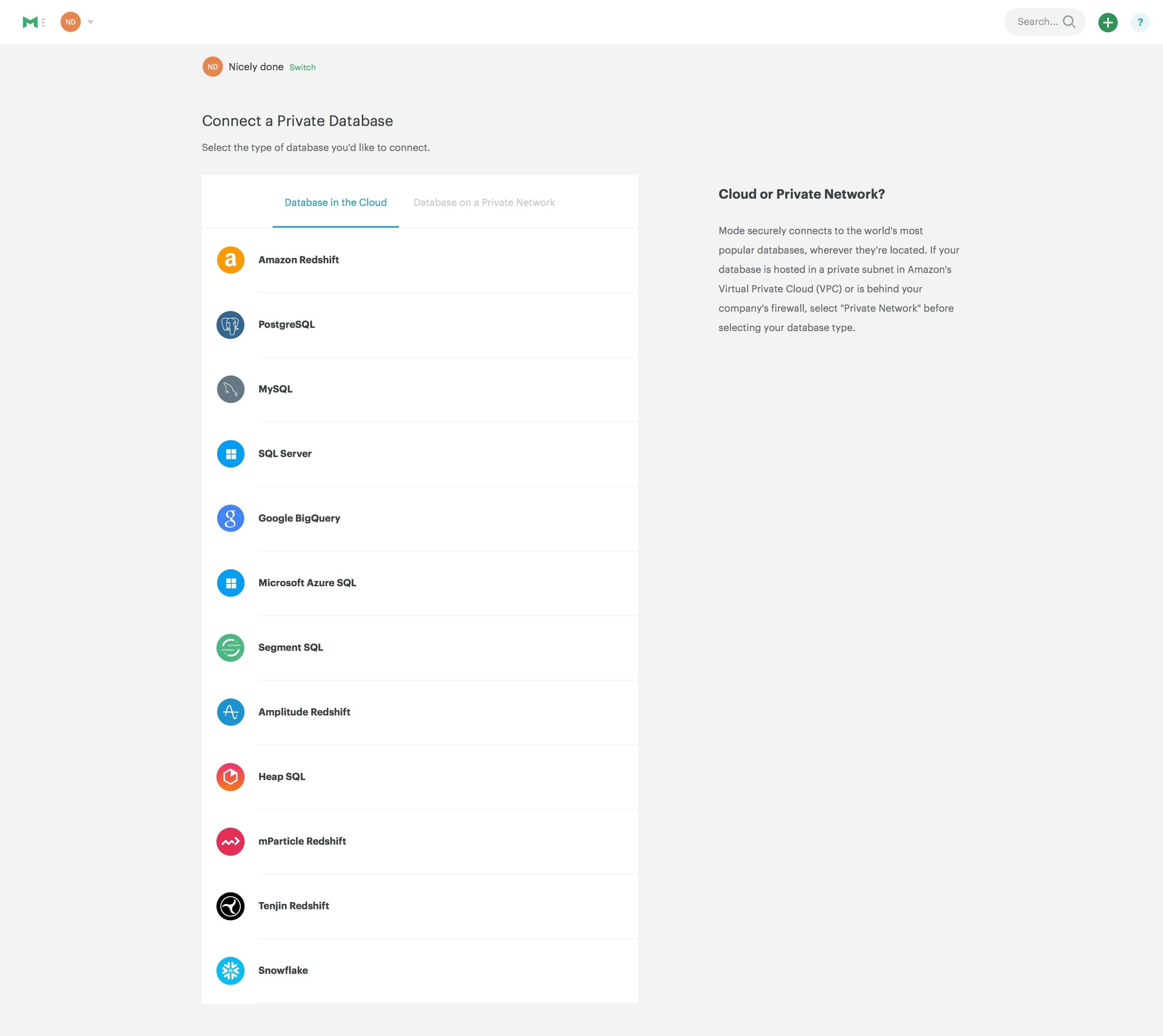Click the green plus create button

1108,23
